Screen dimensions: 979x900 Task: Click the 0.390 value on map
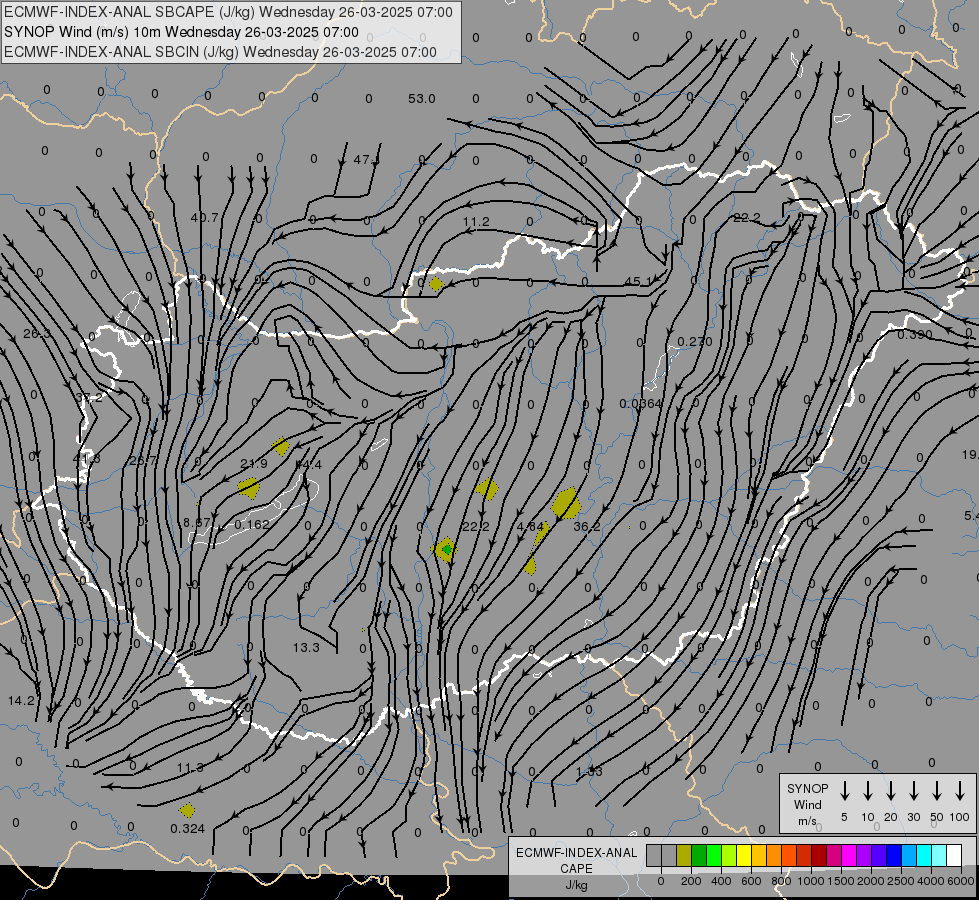pos(915,335)
